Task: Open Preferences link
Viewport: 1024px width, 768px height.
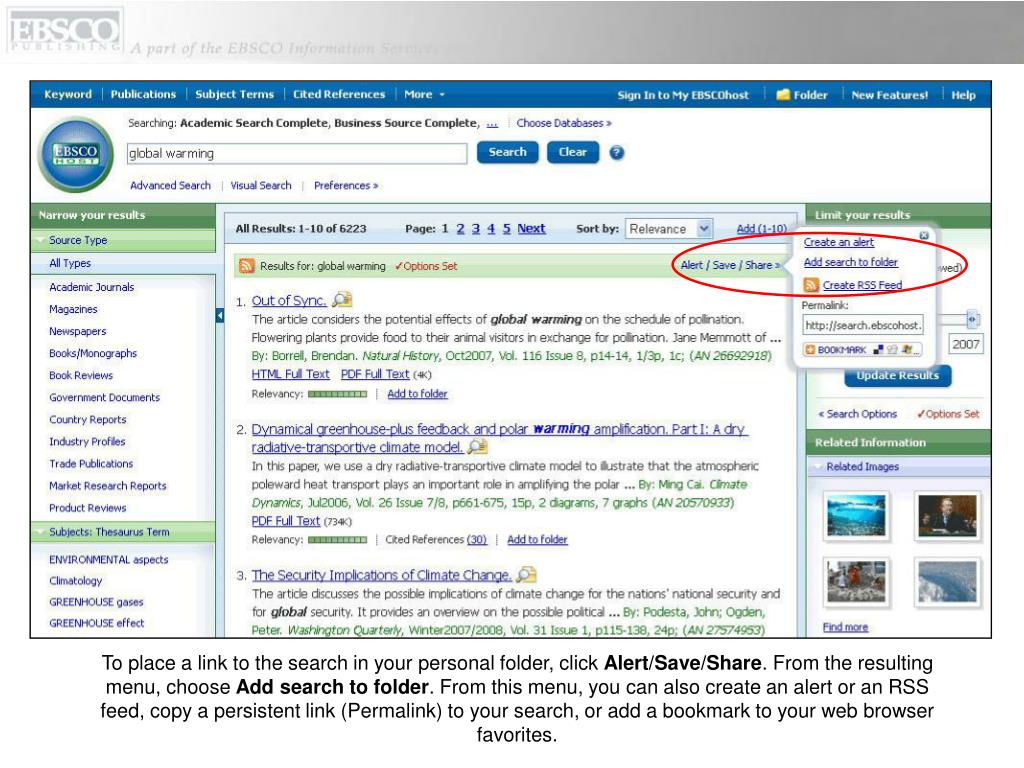Action: pos(345,185)
